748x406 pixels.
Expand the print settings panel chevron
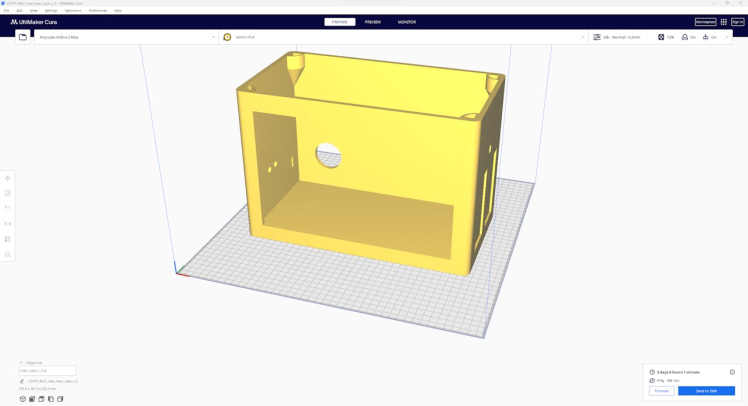[x=727, y=37]
